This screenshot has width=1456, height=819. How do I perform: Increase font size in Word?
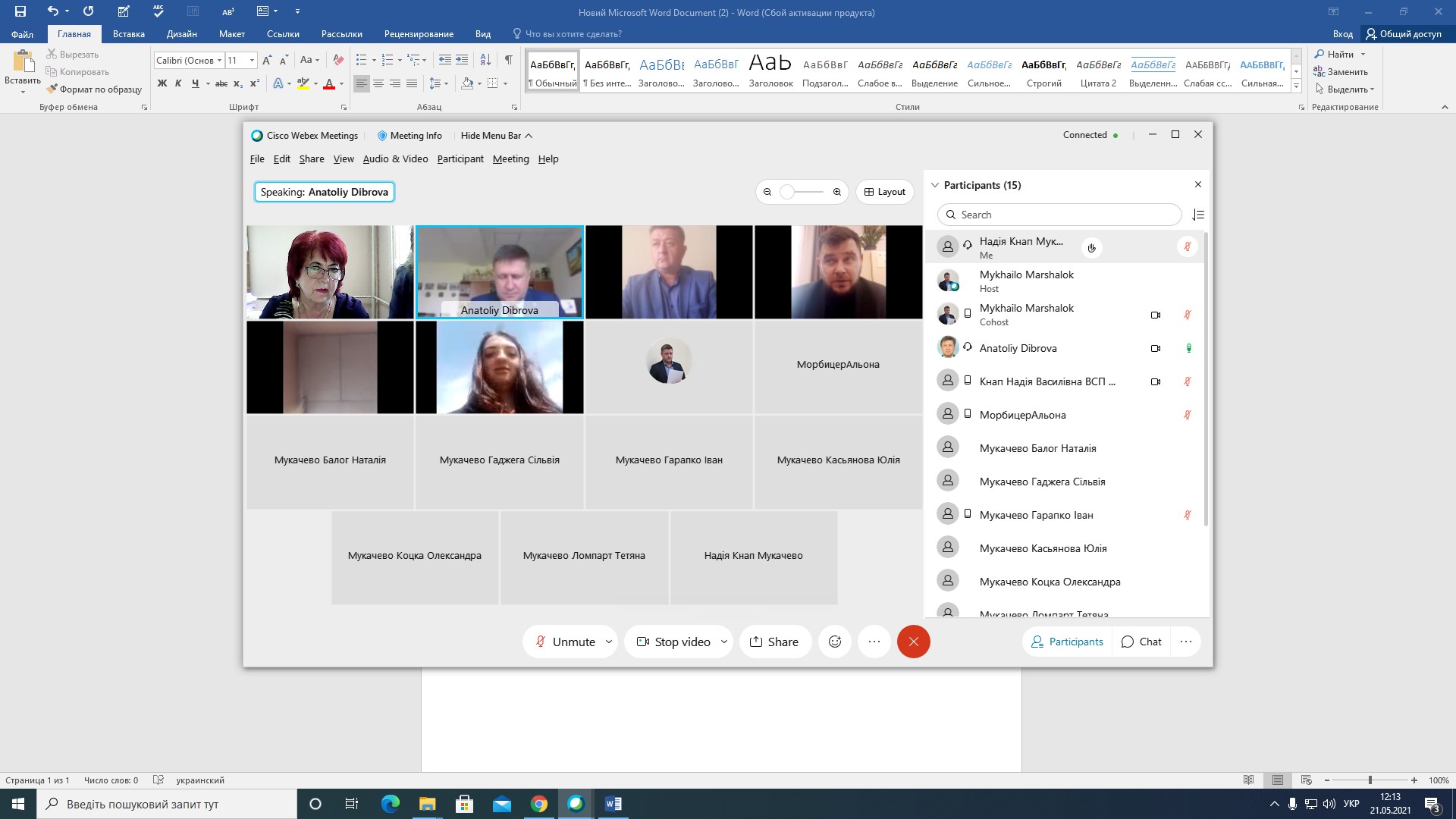coord(267,60)
